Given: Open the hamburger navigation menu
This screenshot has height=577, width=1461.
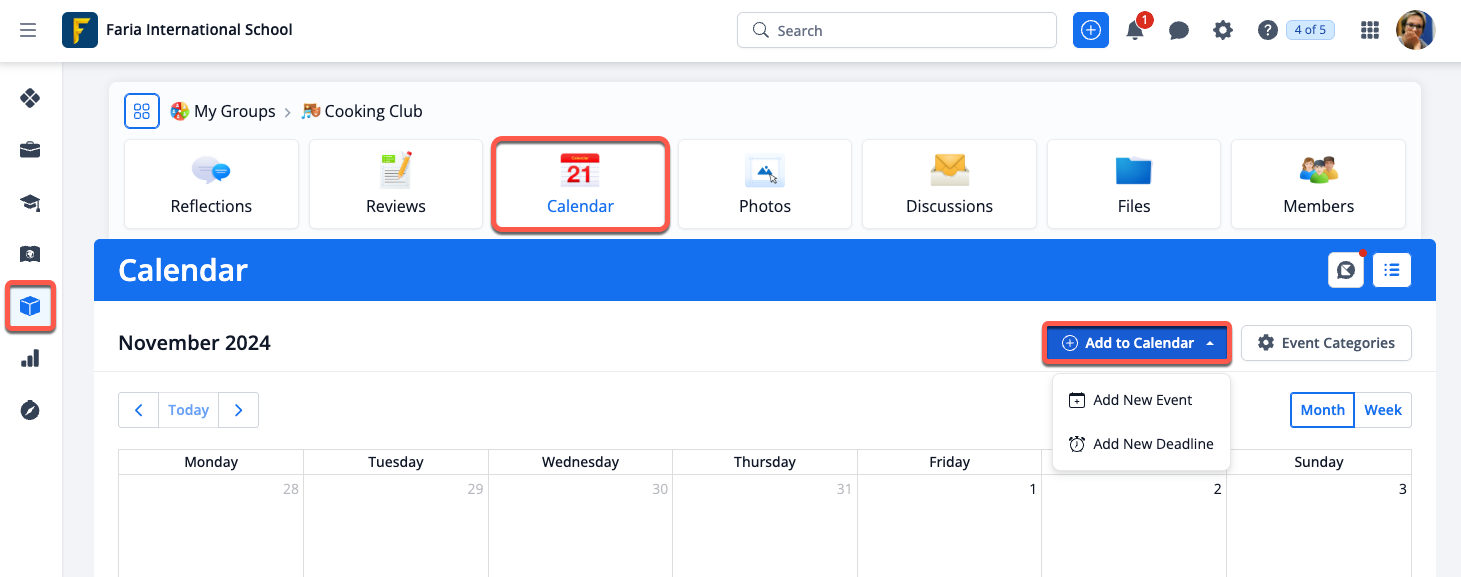Looking at the screenshot, I should click(x=28, y=30).
